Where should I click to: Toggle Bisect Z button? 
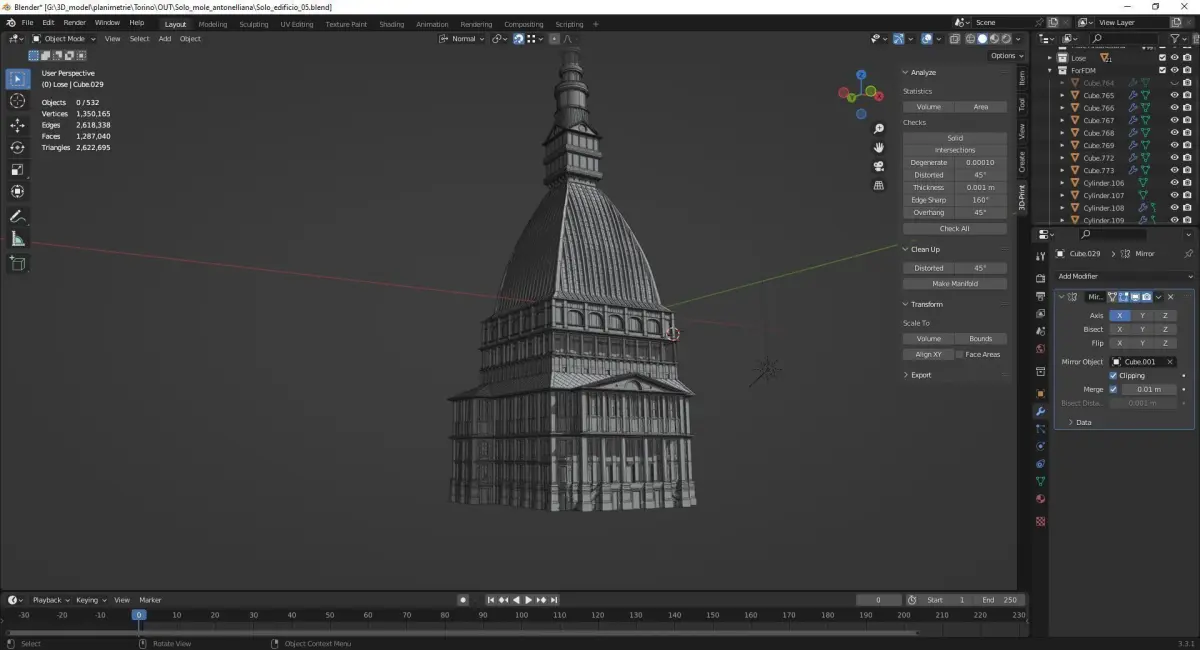[x=1165, y=329]
